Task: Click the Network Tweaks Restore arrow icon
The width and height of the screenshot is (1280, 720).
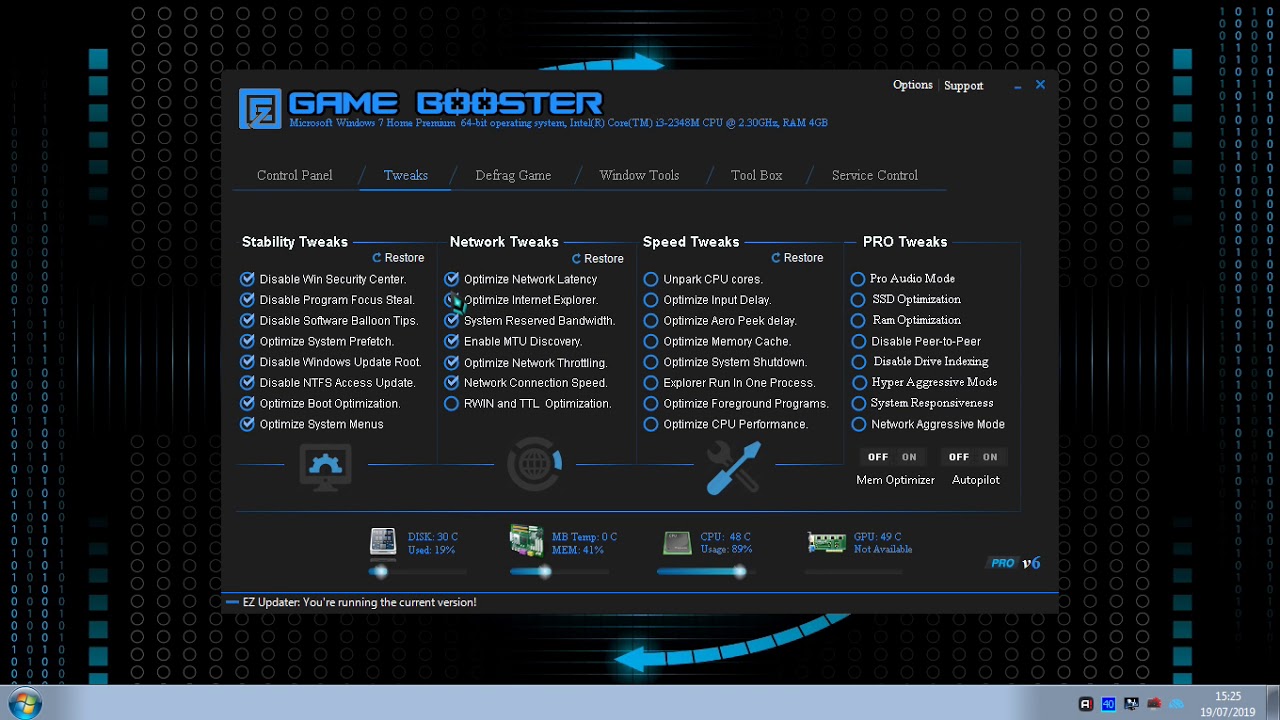Action: coord(576,259)
